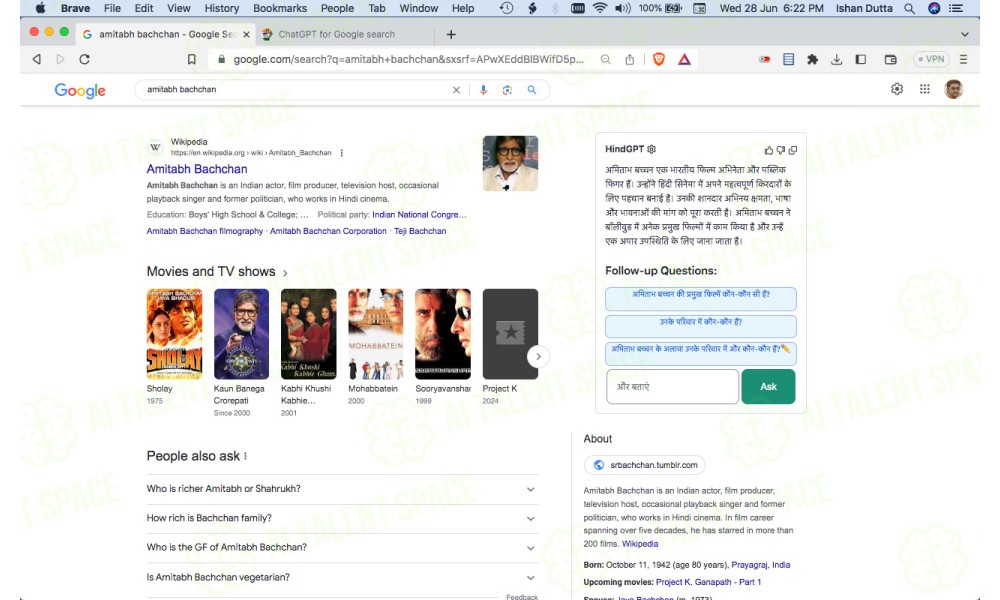Open a new tab with plus button
Screen dimensions: 1000x600
(451, 34)
